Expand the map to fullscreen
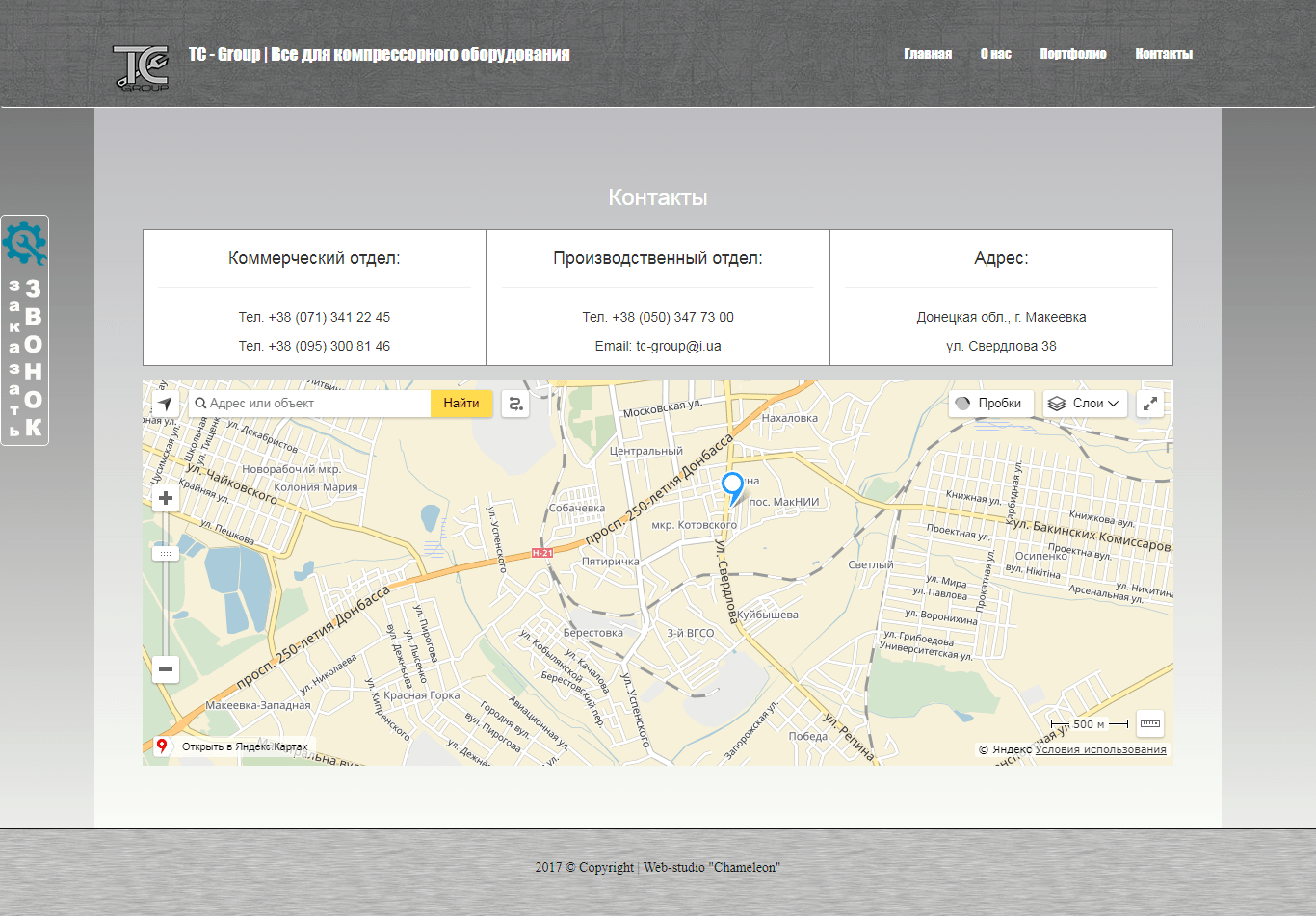 pyautogui.click(x=1150, y=404)
